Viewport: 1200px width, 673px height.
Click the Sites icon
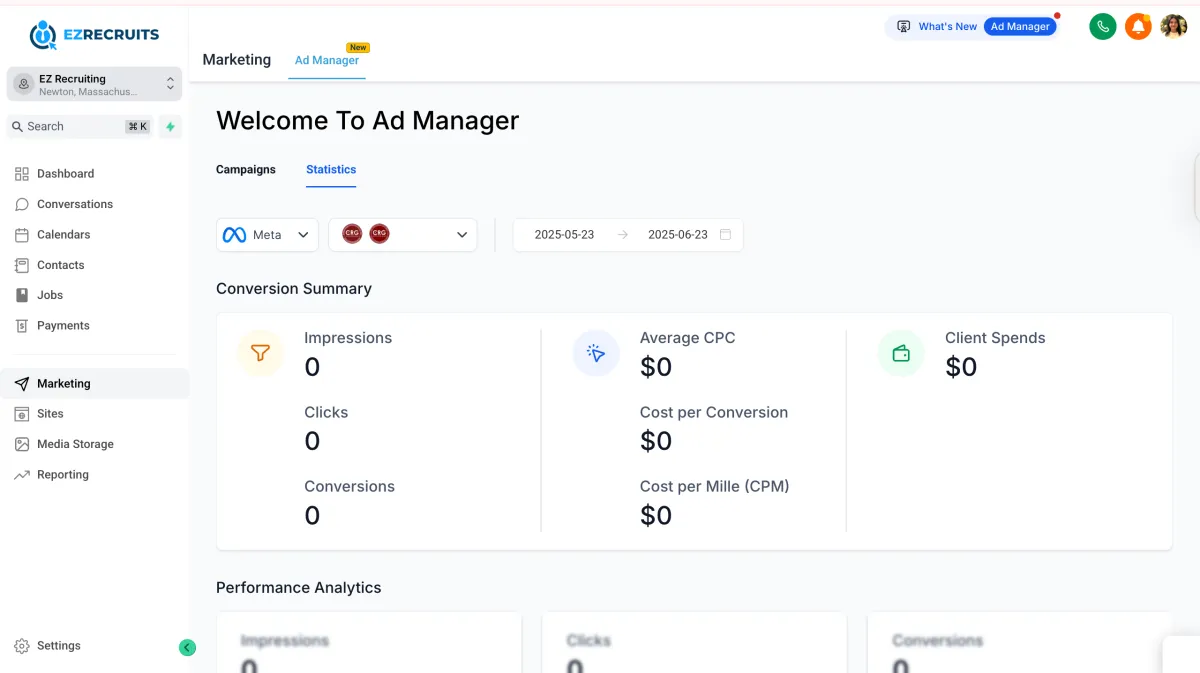click(22, 414)
